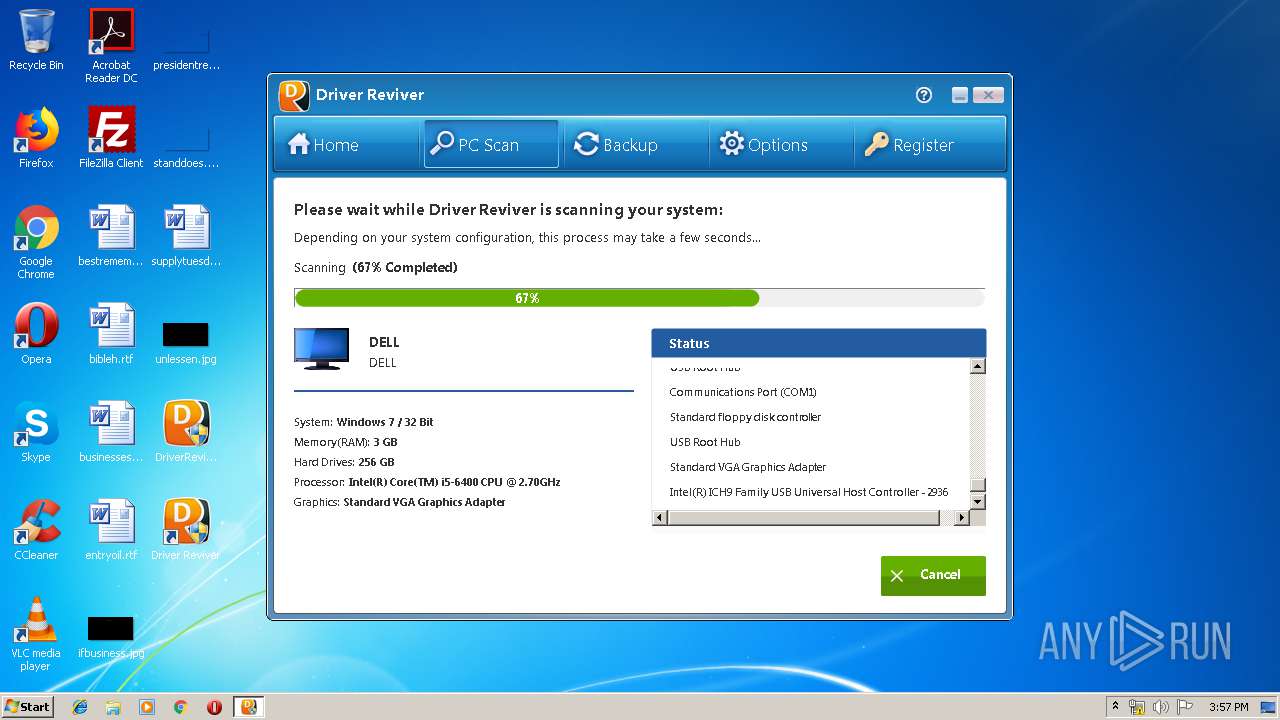Image resolution: width=1280 pixels, height=720 pixels.
Task: Click the Opera taskbar icon
Action: 214,707
